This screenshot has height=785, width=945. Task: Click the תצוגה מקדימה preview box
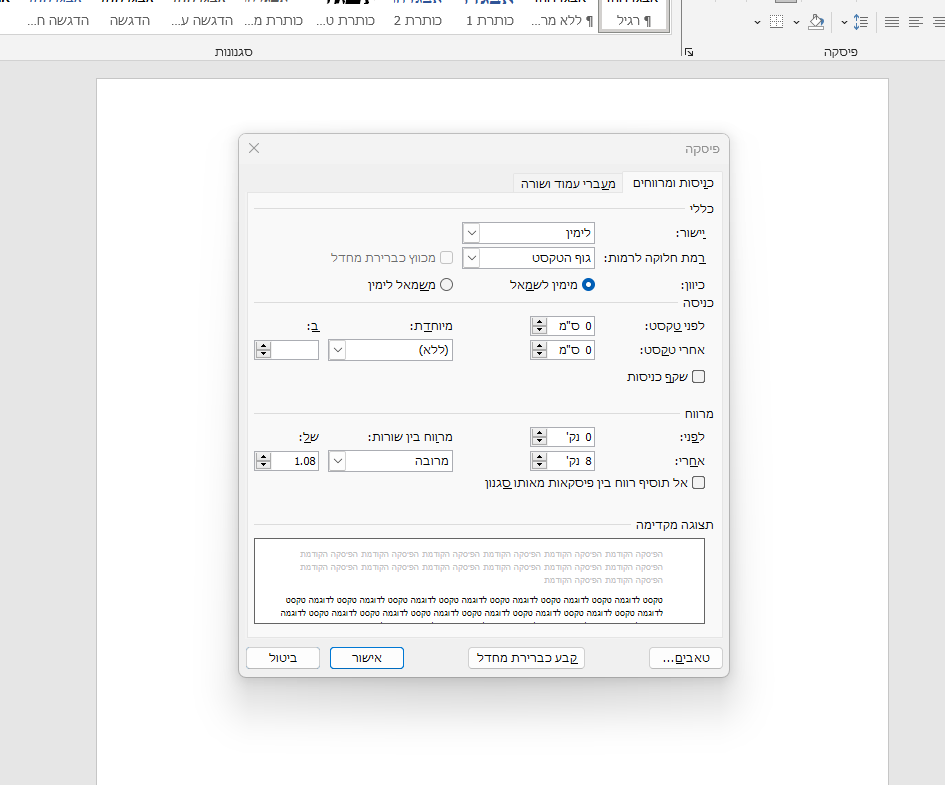click(x=479, y=581)
